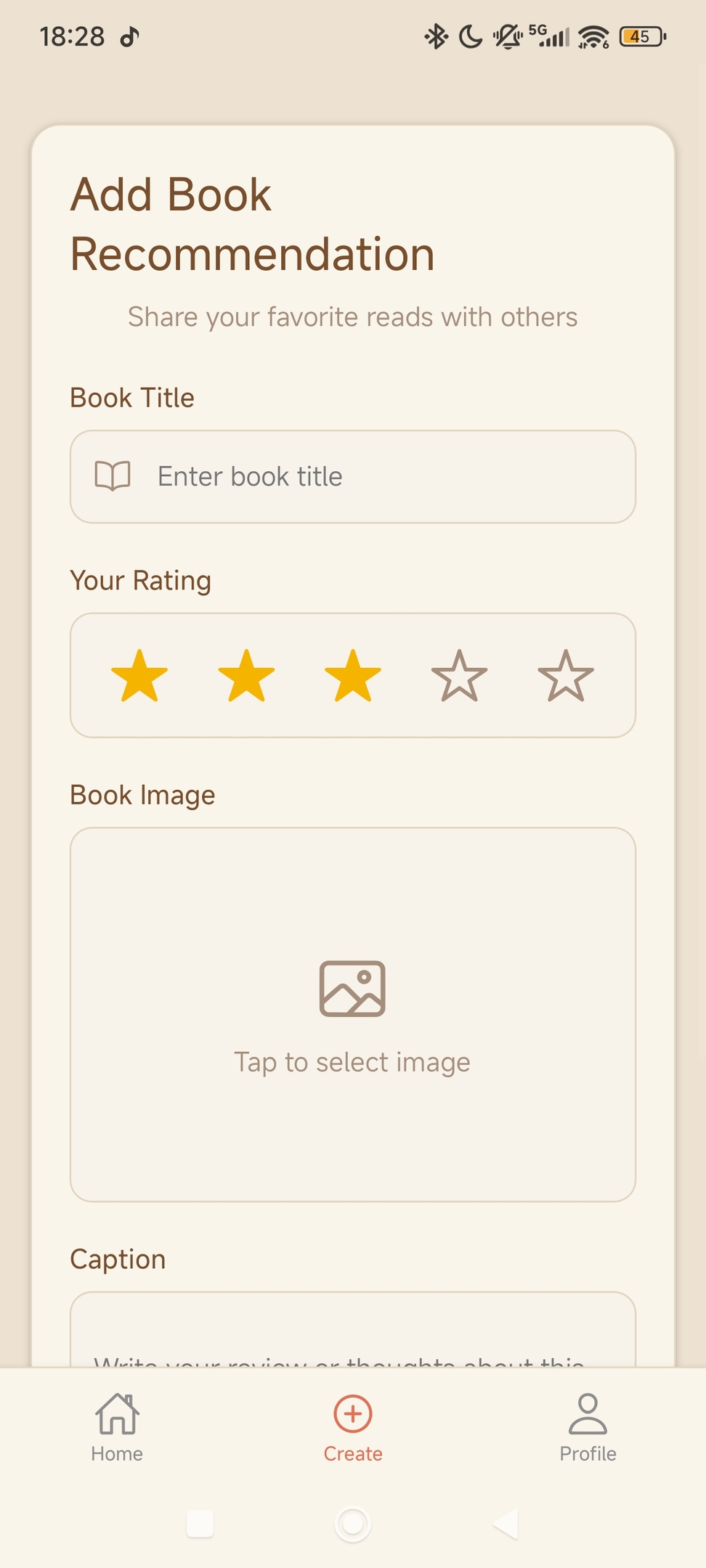Tap the Android home circle button

tap(353, 1524)
